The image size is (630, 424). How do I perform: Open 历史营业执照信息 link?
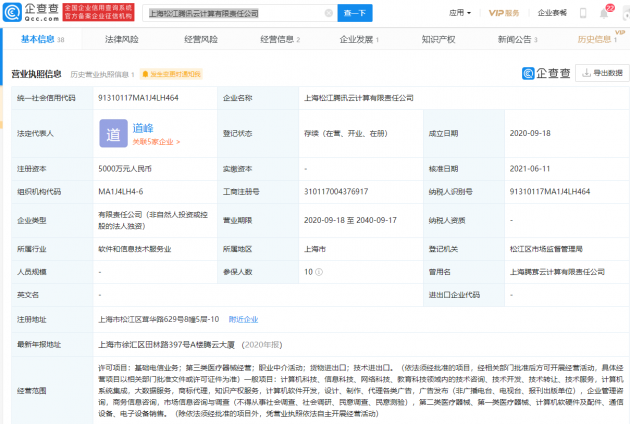(102, 74)
